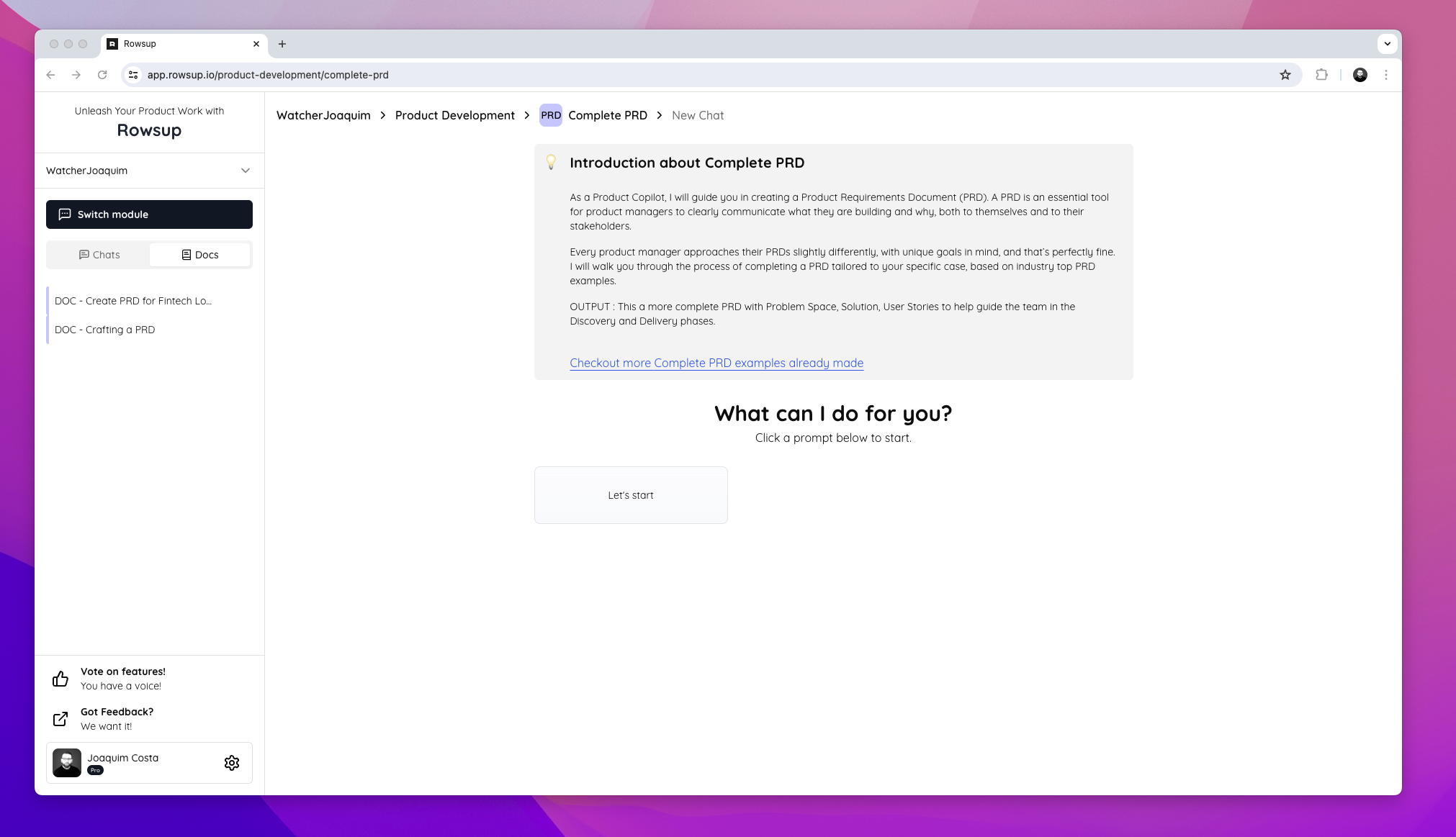Switch to the Chats tab
Viewport: 1456px width, 837px height.
pos(99,255)
